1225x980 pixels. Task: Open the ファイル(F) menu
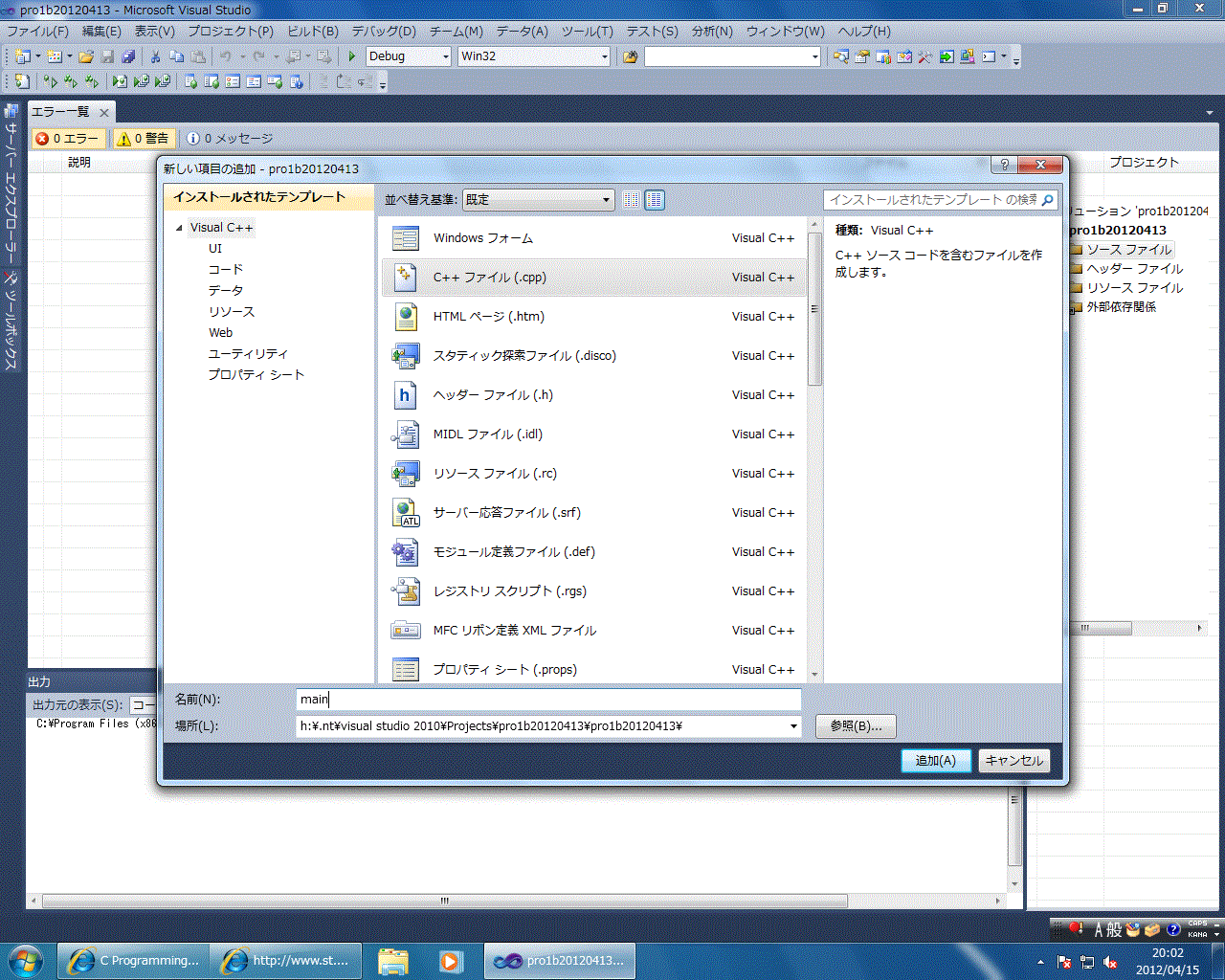coord(37,31)
